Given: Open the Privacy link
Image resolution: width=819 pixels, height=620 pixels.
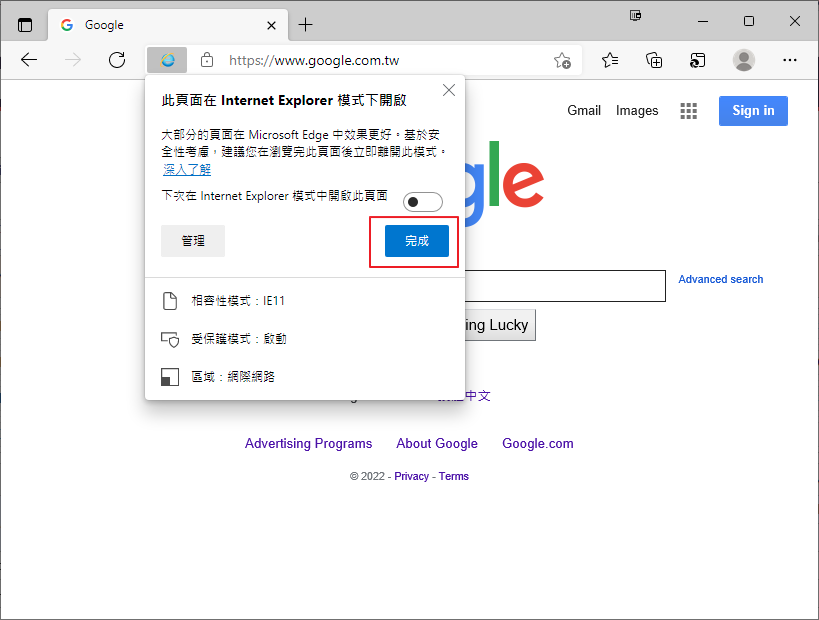Looking at the screenshot, I should tap(411, 476).
